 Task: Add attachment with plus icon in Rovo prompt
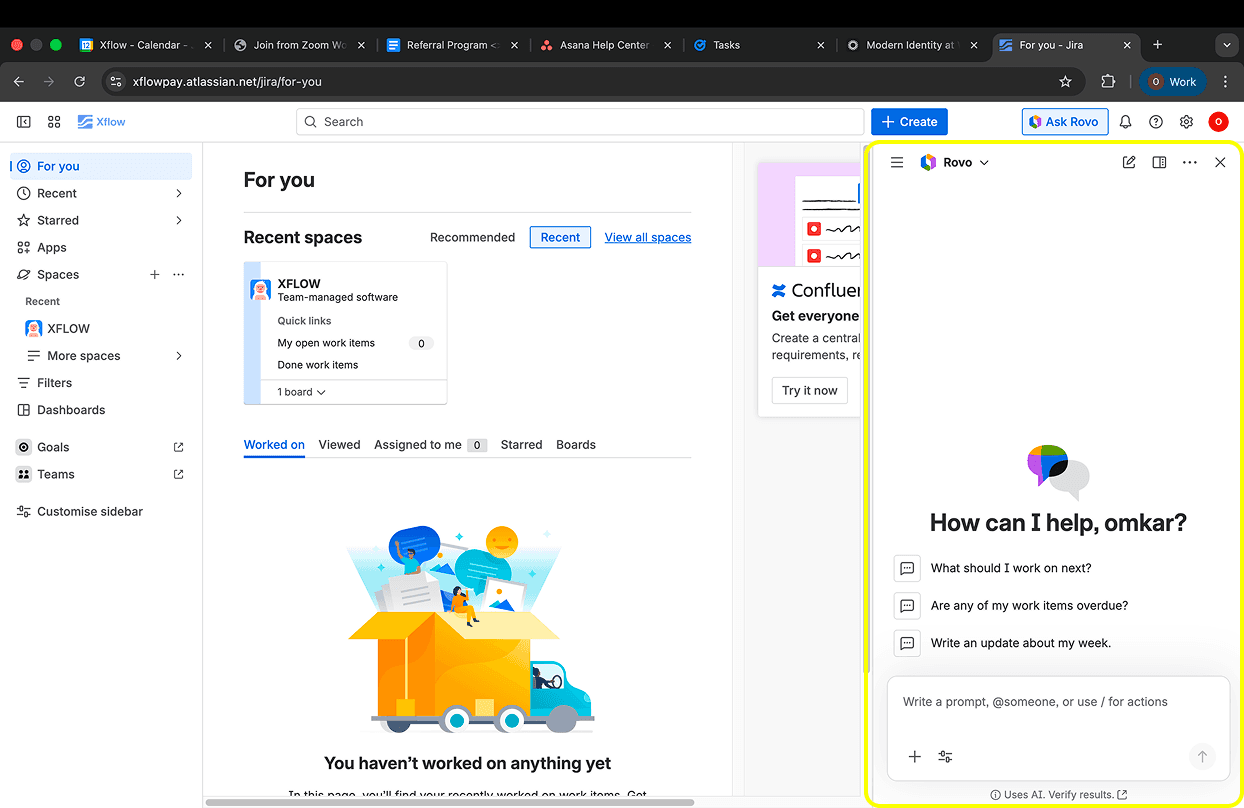(x=914, y=757)
